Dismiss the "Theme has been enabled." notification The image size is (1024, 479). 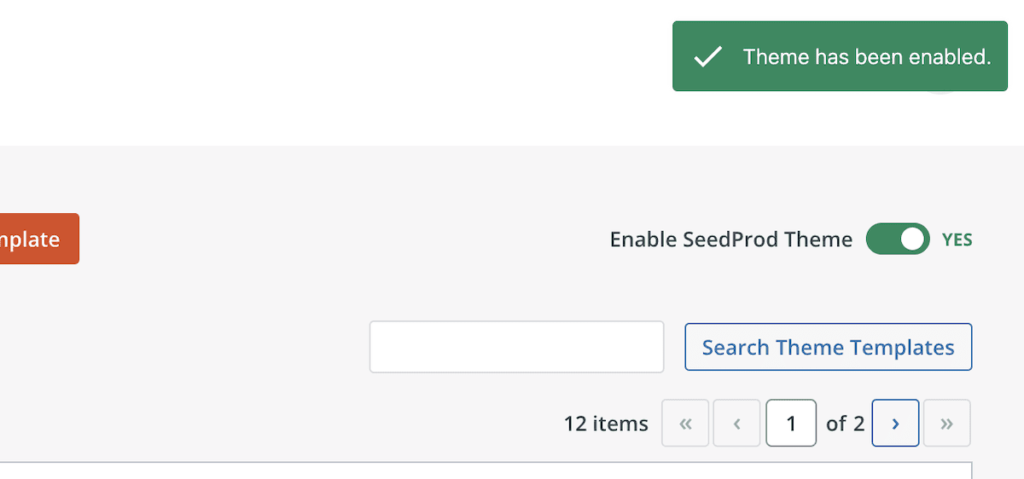[839, 56]
